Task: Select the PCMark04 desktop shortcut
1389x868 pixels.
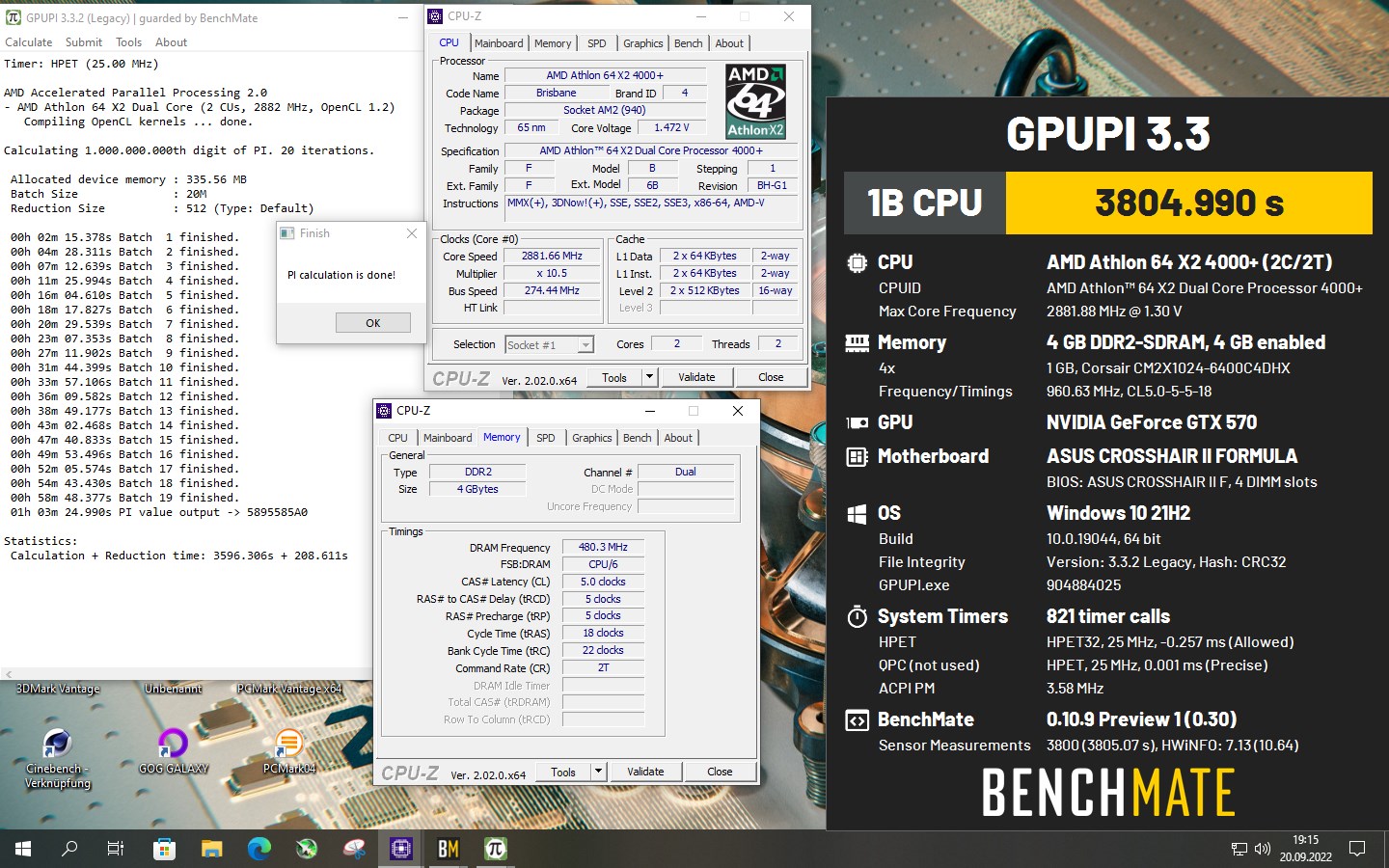Action: (289, 751)
